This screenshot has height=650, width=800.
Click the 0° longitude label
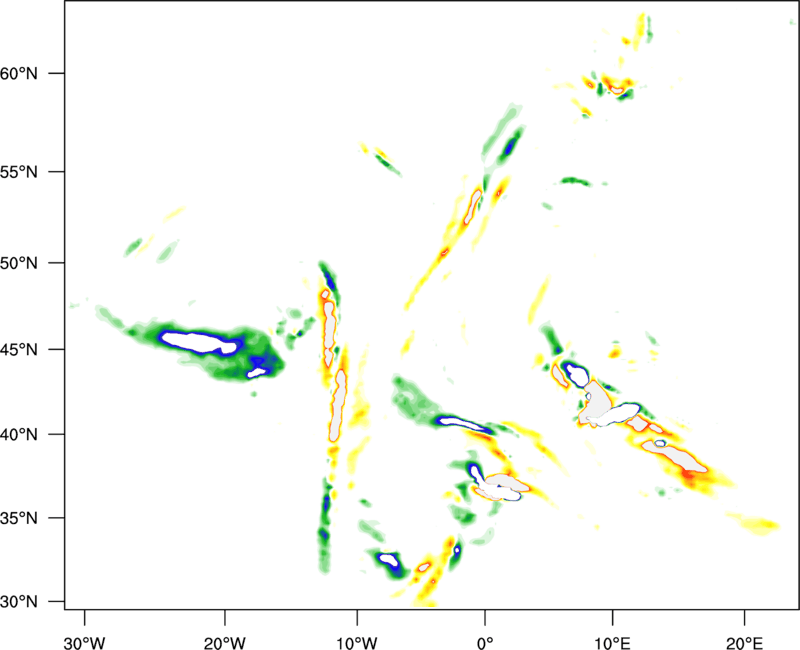point(485,643)
